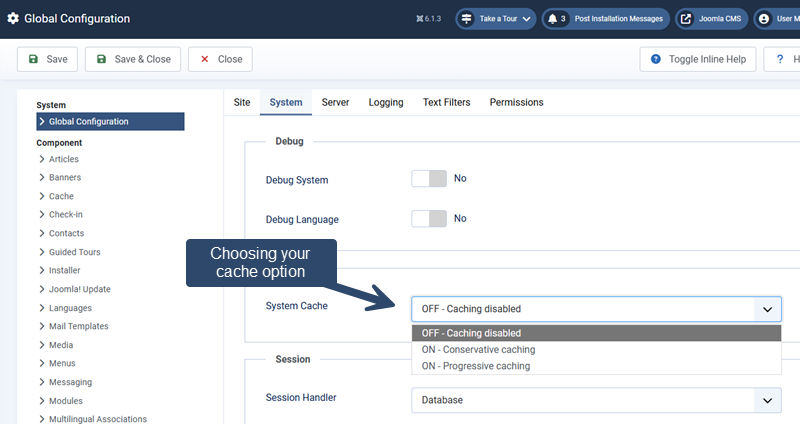Switch to the Permissions tab

(x=516, y=102)
